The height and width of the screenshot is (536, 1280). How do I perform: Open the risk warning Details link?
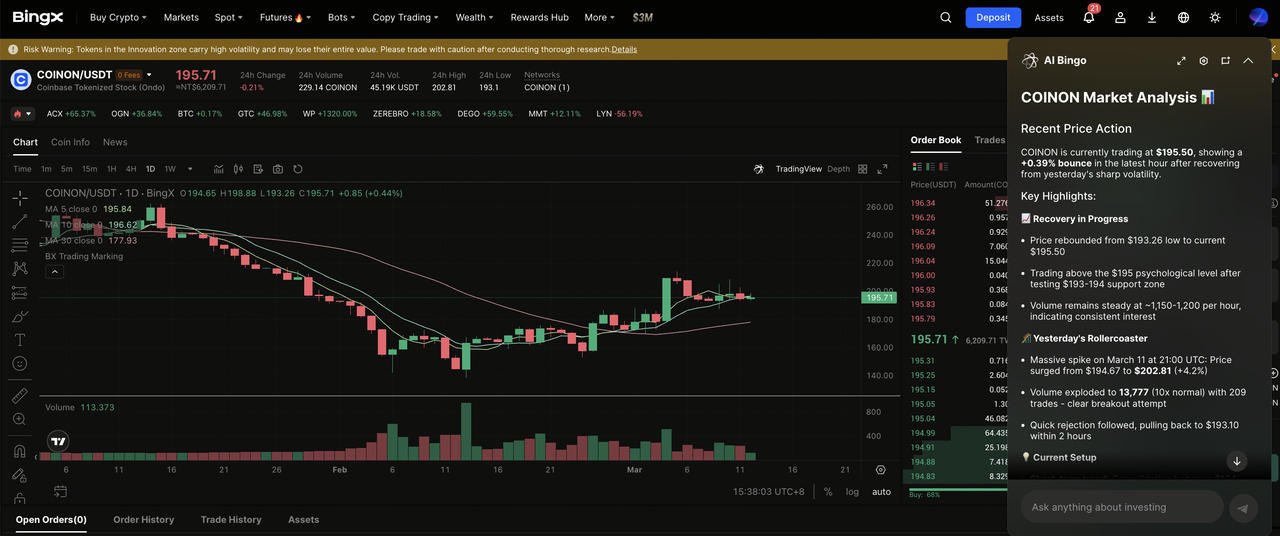pos(624,49)
